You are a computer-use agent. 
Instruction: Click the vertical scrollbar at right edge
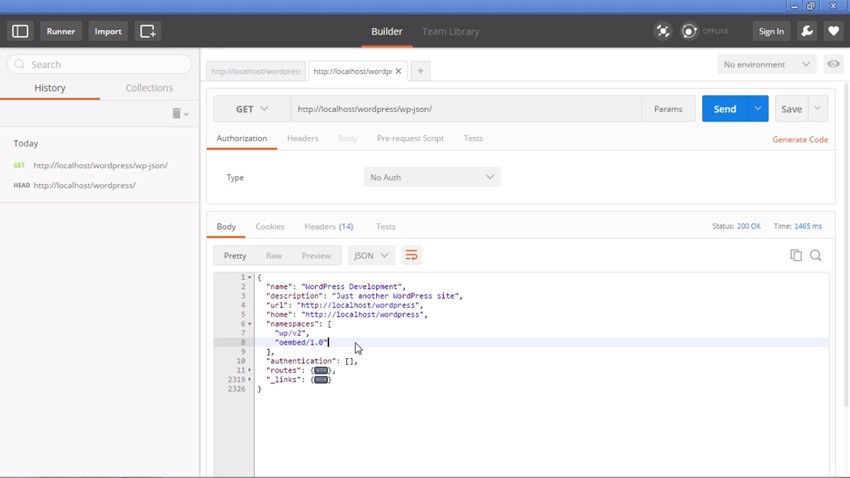tap(846, 244)
